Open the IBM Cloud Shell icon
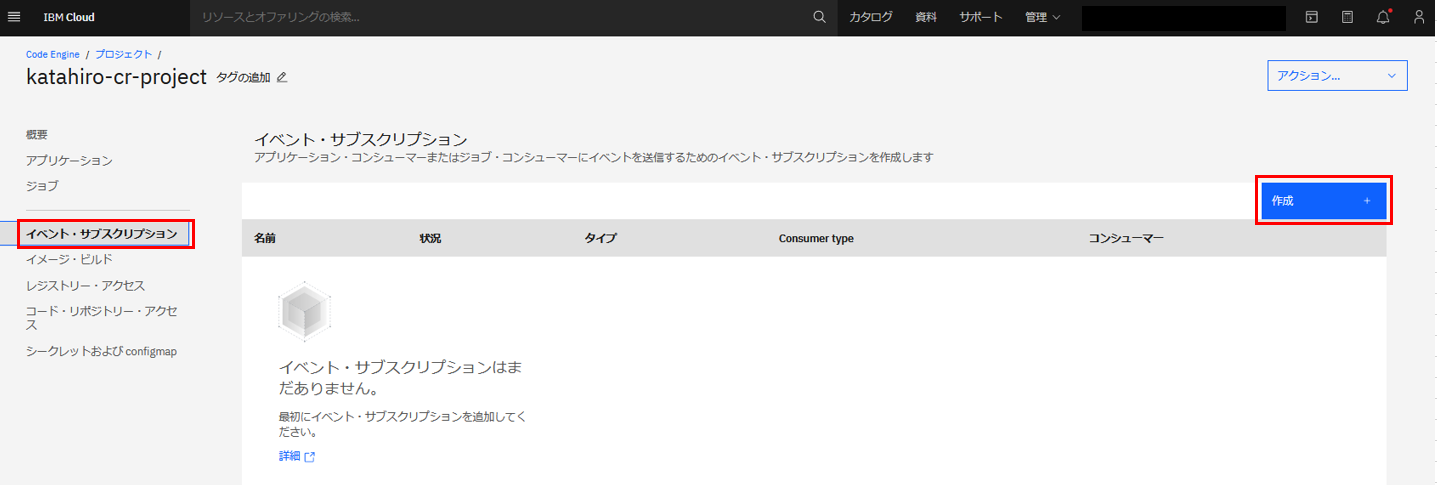Image resolution: width=1437 pixels, height=485 pixels. point(1311,17)
